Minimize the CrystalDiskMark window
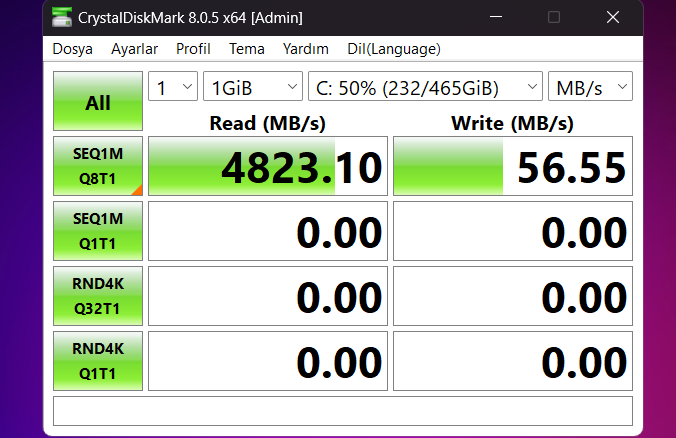 pos(496,17)
